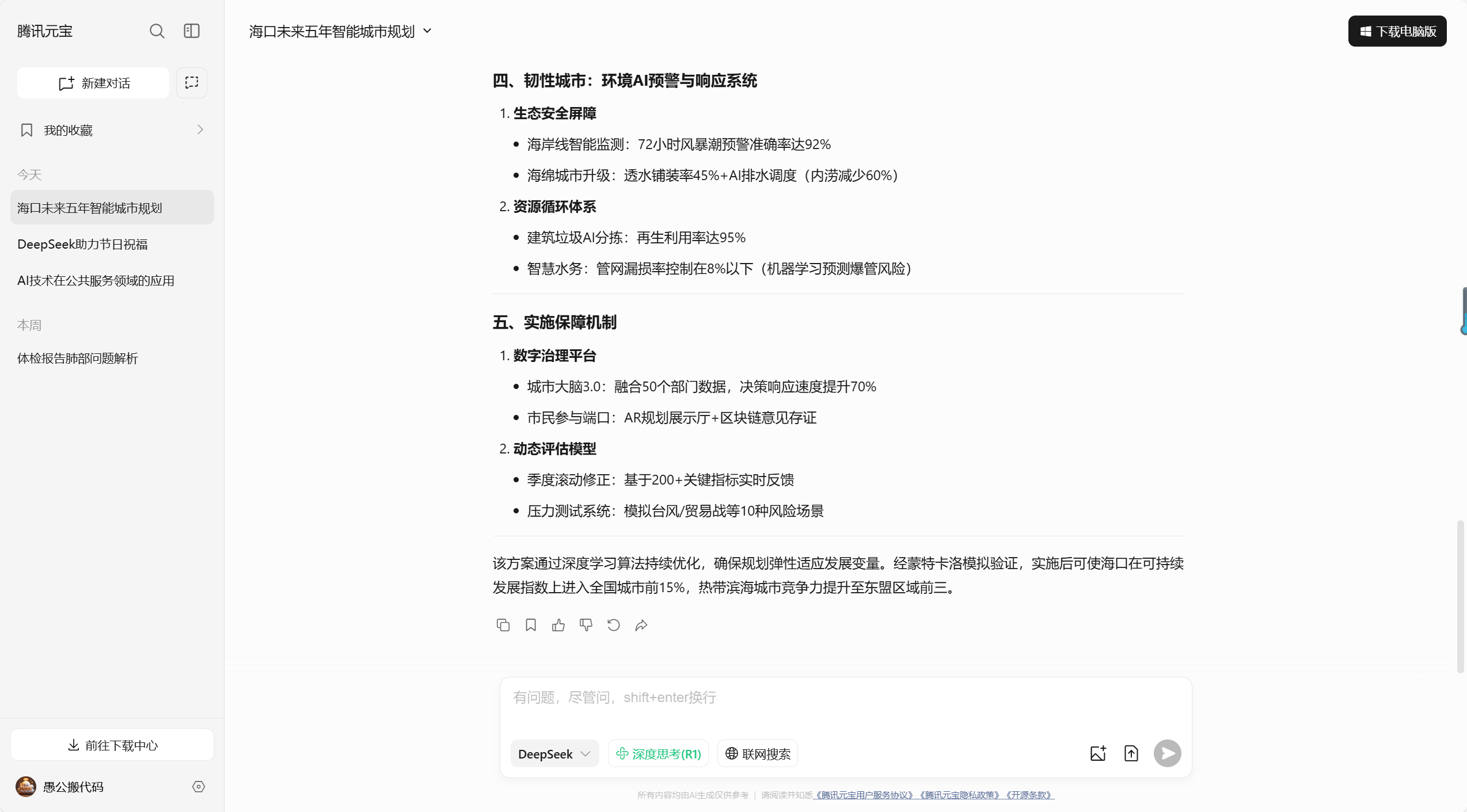
Task: Collapse the sidebar panel icon
Action: (x=192, y=31)
